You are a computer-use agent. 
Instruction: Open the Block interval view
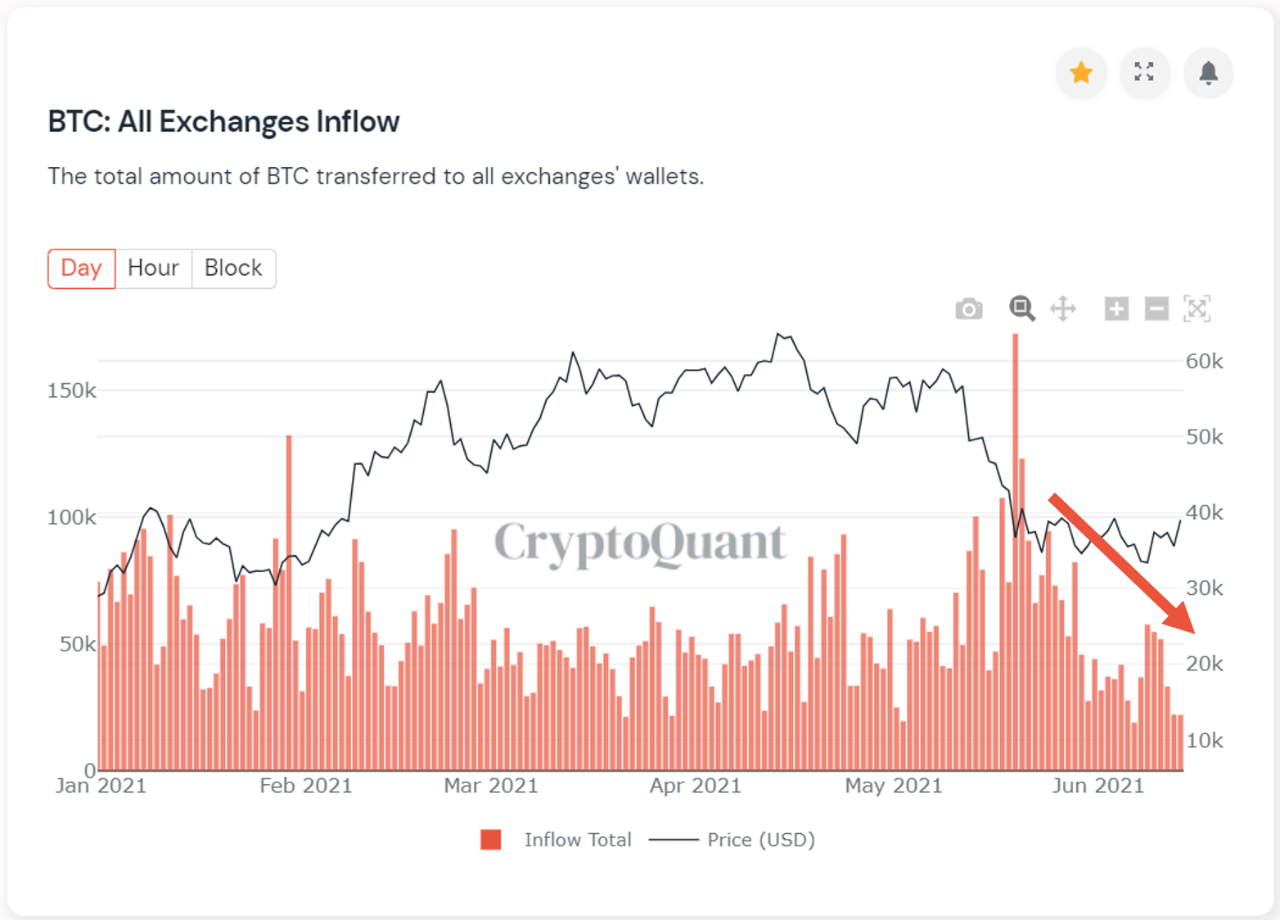[233, 268]
